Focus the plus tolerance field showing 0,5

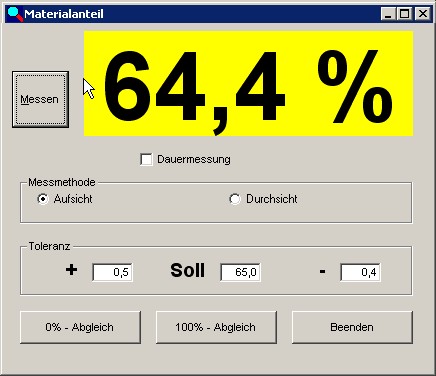click(113, 272)
